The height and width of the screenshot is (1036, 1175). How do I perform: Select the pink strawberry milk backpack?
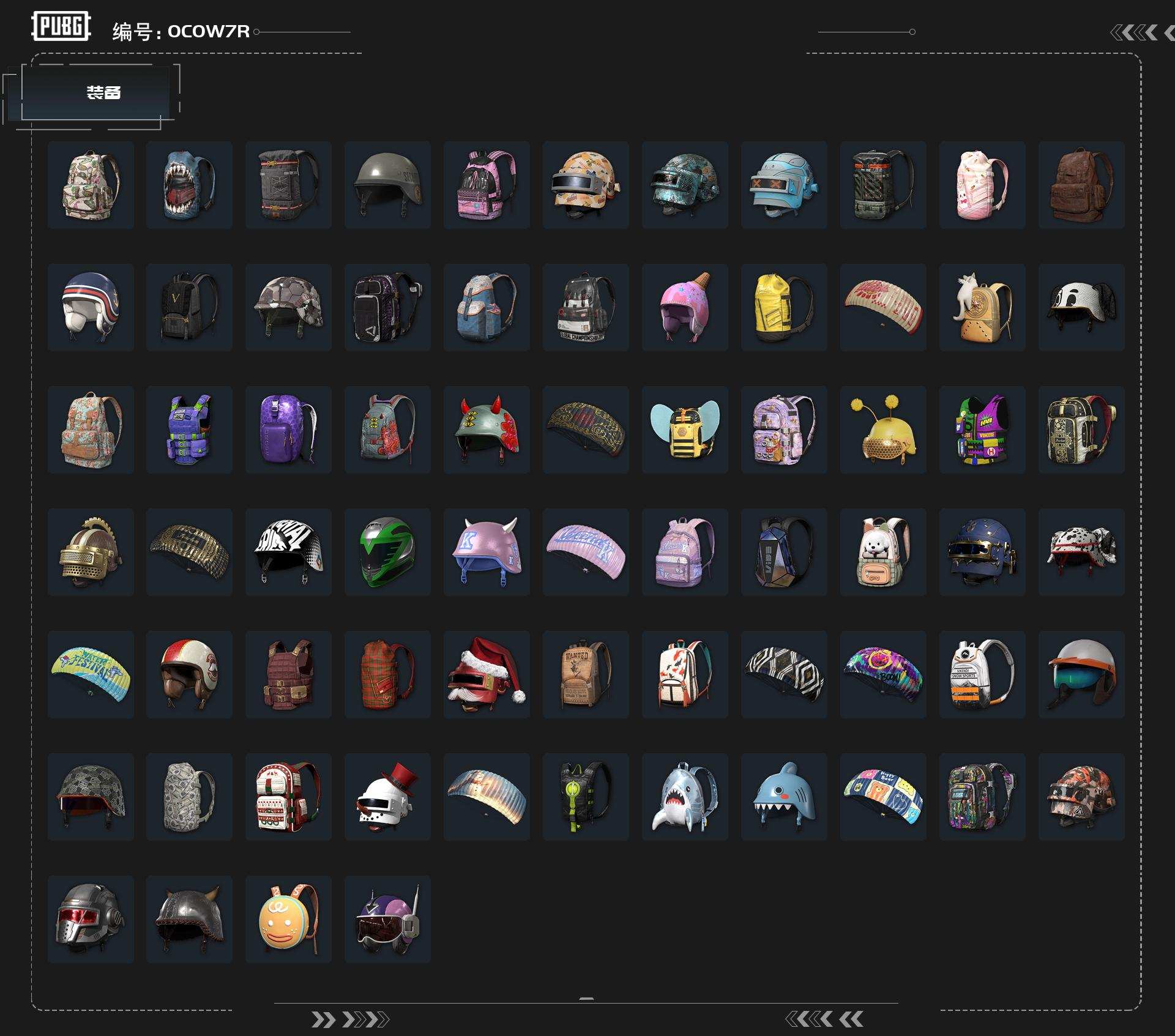coord(982,185)
